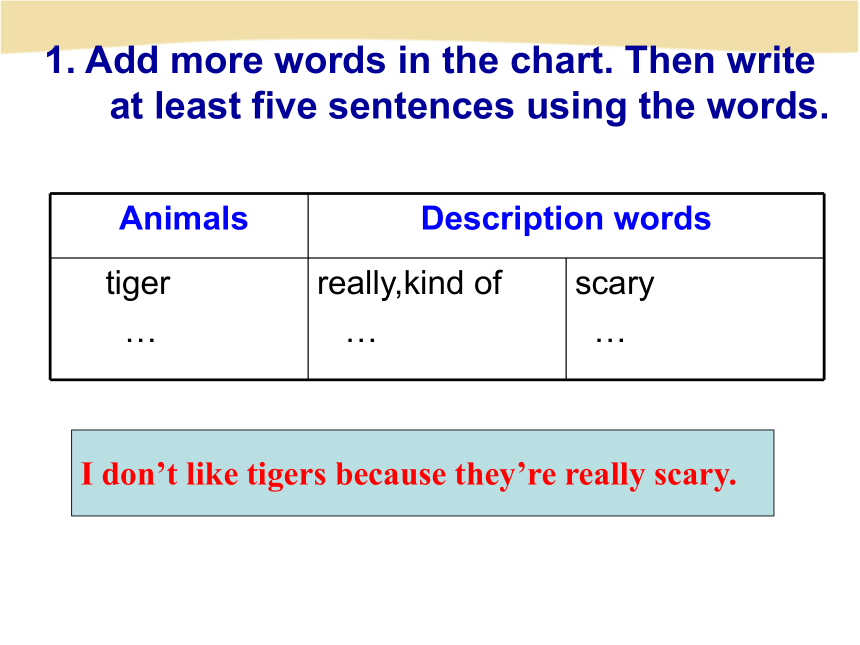Click the ellipsis under 'scary'
The height and width of the screenshot is (645, 860).
tap(610, 340)
